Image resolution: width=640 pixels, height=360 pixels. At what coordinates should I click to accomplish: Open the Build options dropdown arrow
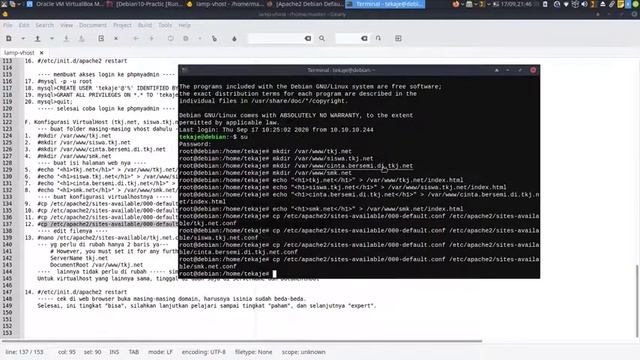coord(200,38)
